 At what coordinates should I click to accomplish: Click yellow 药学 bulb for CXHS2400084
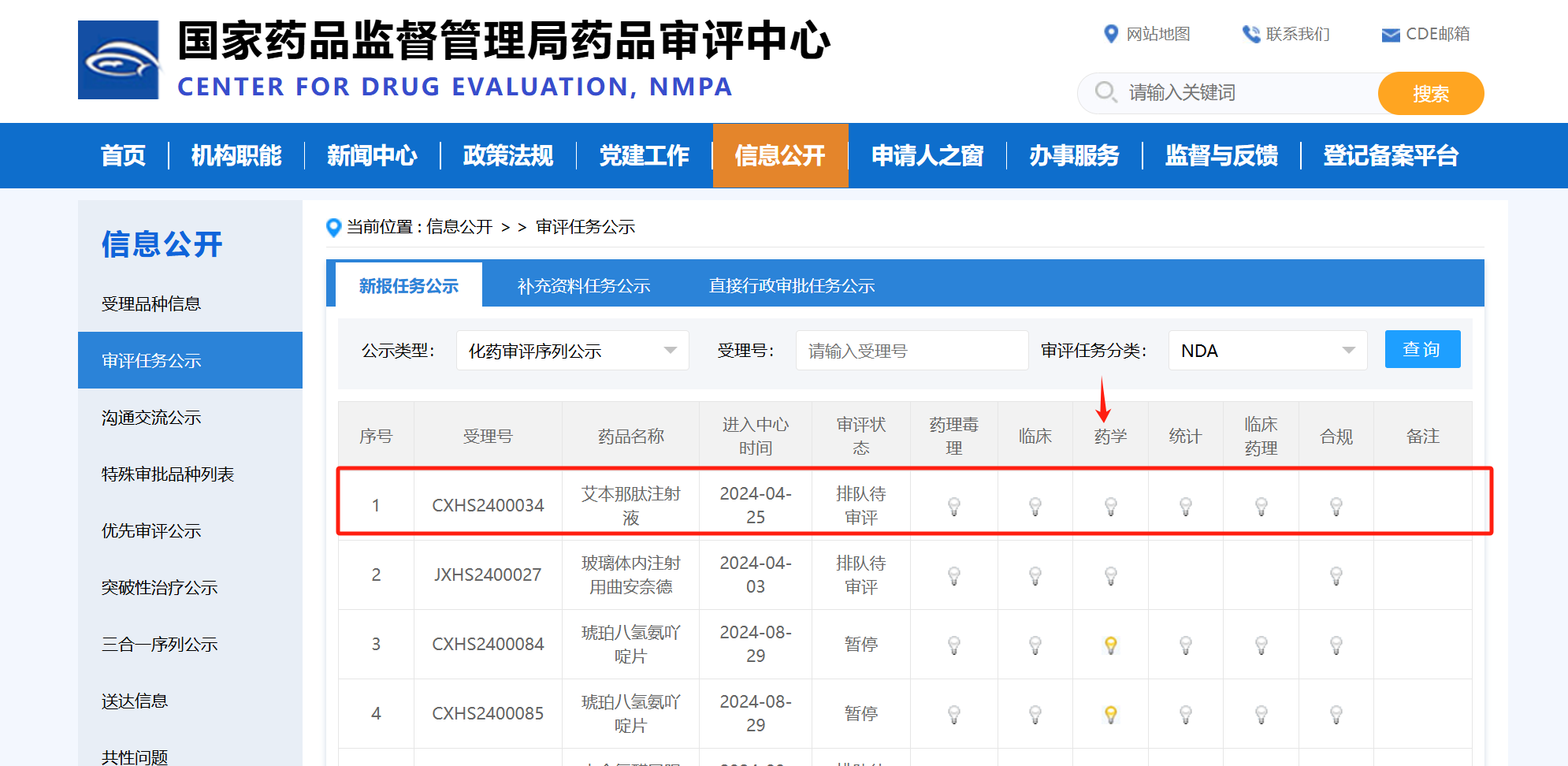tap(1111, 645)
